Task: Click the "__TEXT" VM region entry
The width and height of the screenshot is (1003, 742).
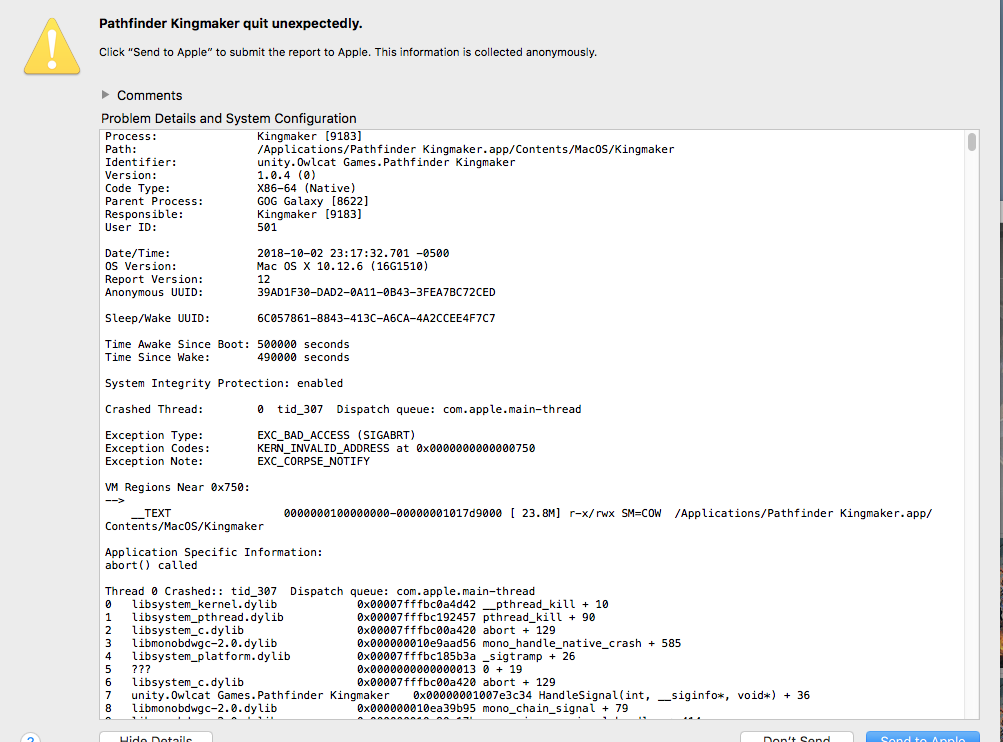Action: 519,519
